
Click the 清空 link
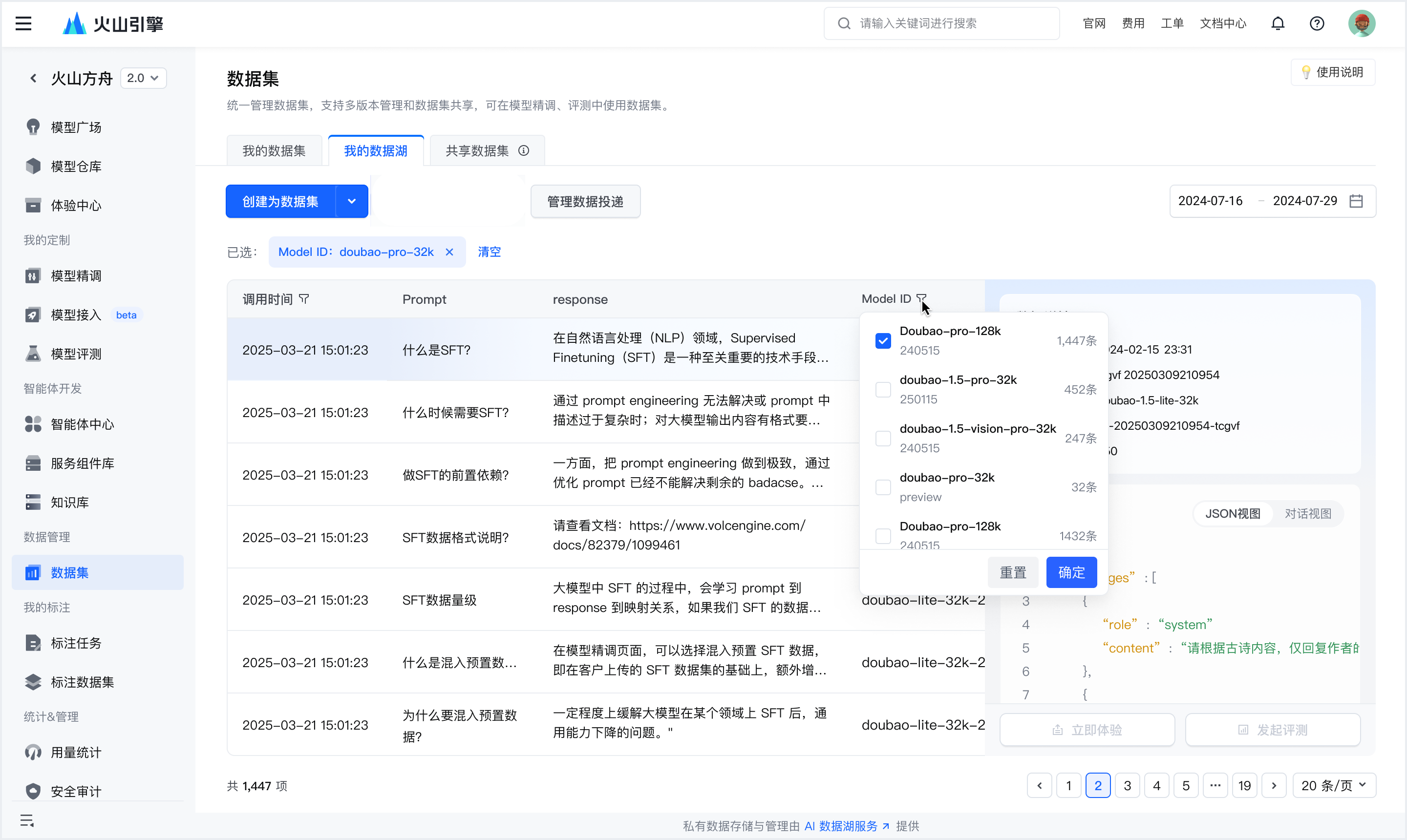[x=489, y=252]
